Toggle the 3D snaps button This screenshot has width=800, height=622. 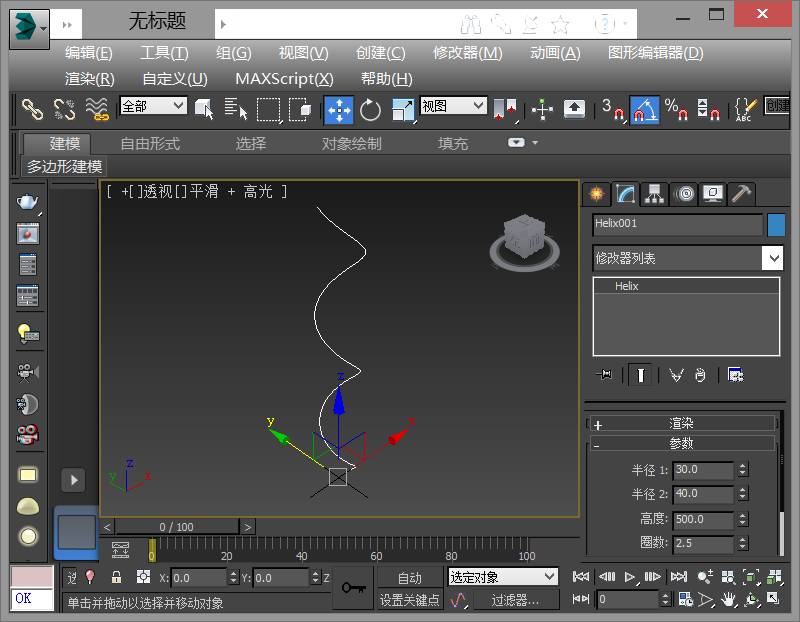pyautogui.click(x=612, y=109)
